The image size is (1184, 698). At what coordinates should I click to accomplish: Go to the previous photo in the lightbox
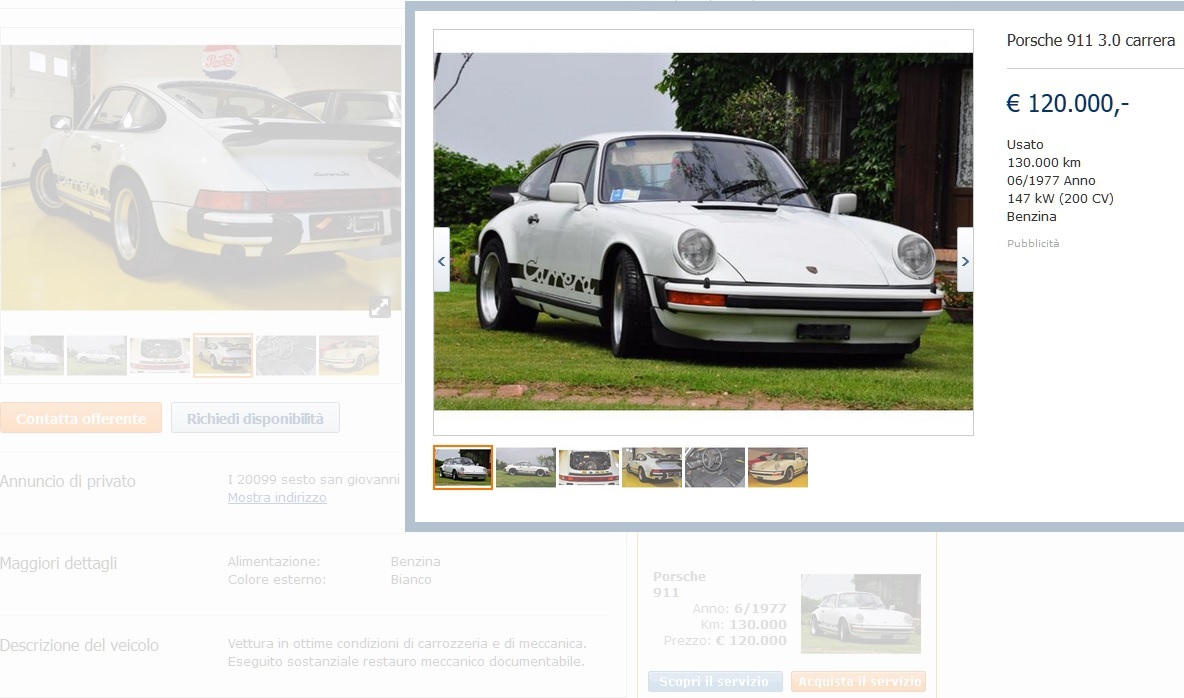[442, 261]
